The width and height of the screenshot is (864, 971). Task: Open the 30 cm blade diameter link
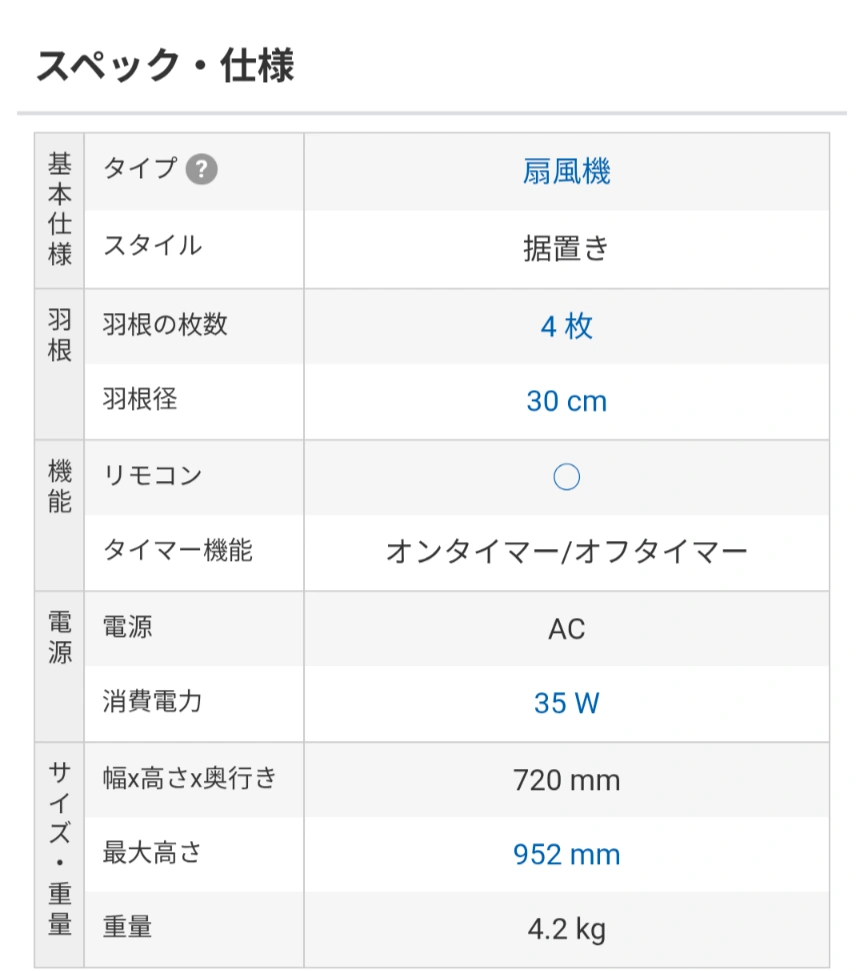click(566, 401)
